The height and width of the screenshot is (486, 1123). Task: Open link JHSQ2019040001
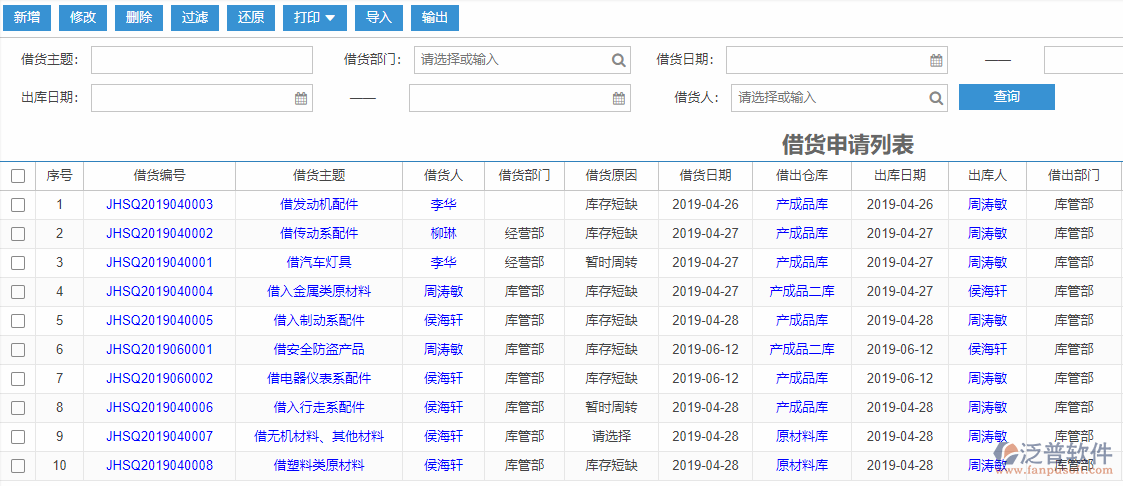click(160, 263)
